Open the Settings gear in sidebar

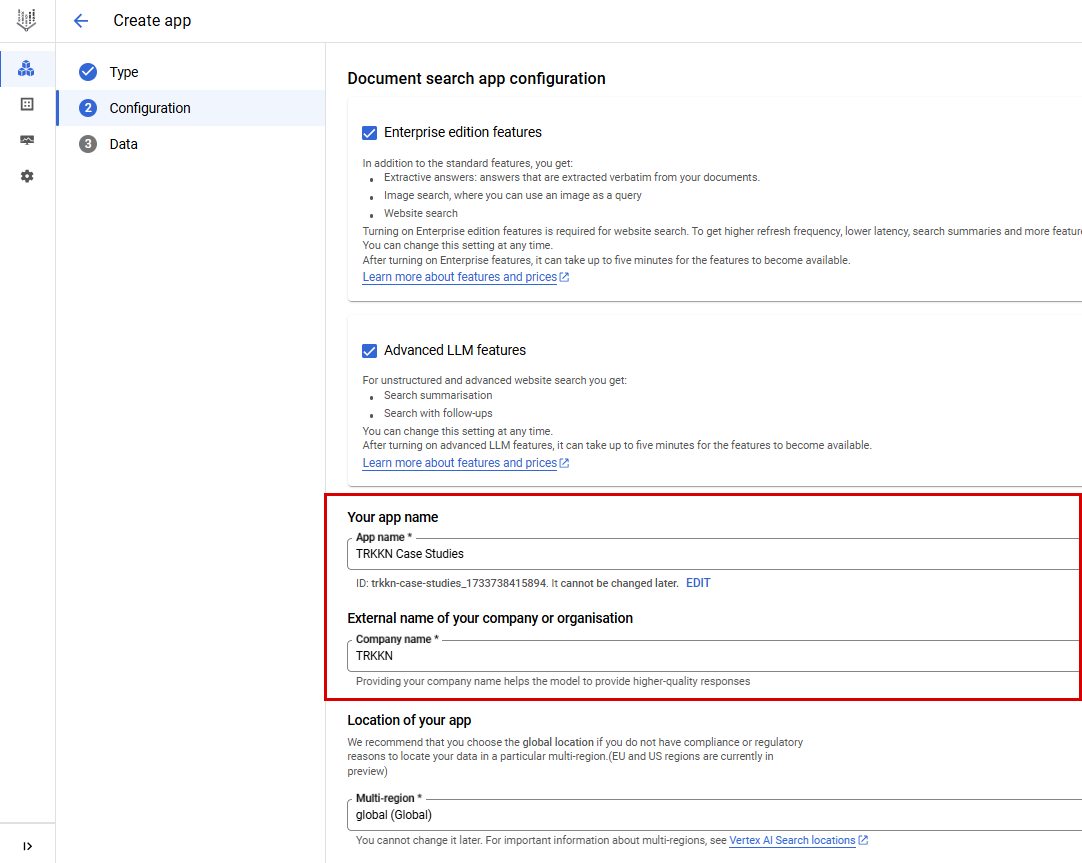(x=27, y=176)
